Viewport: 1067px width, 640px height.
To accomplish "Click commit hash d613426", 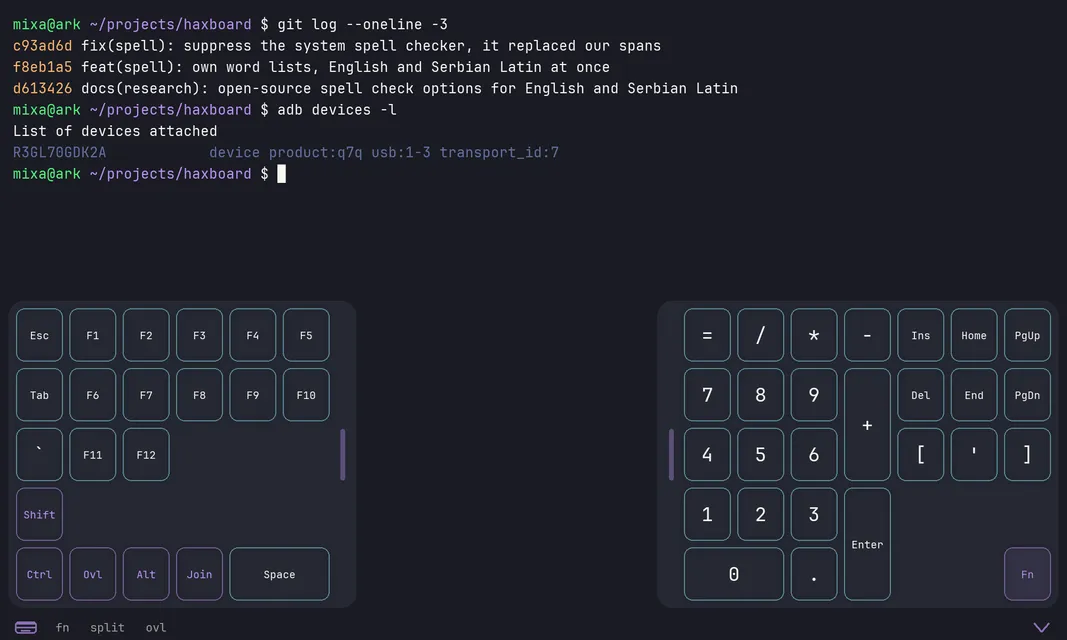I will [42, 88].
